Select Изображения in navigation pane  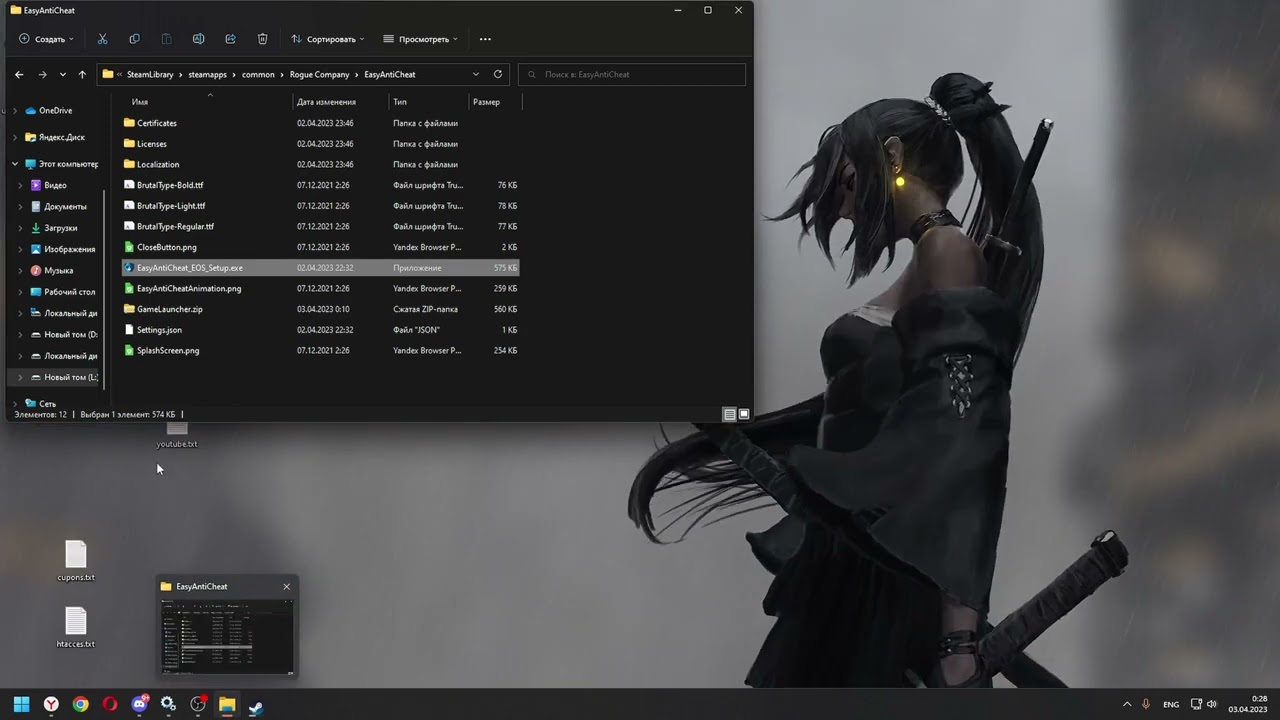click(69, 249)
